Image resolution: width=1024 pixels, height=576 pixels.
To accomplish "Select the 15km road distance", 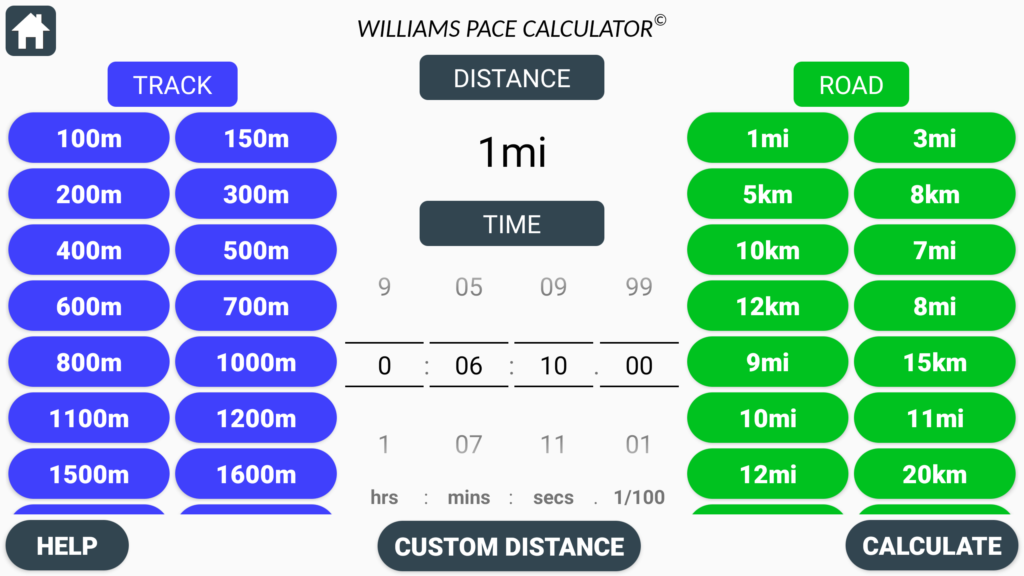I will 935,361.
